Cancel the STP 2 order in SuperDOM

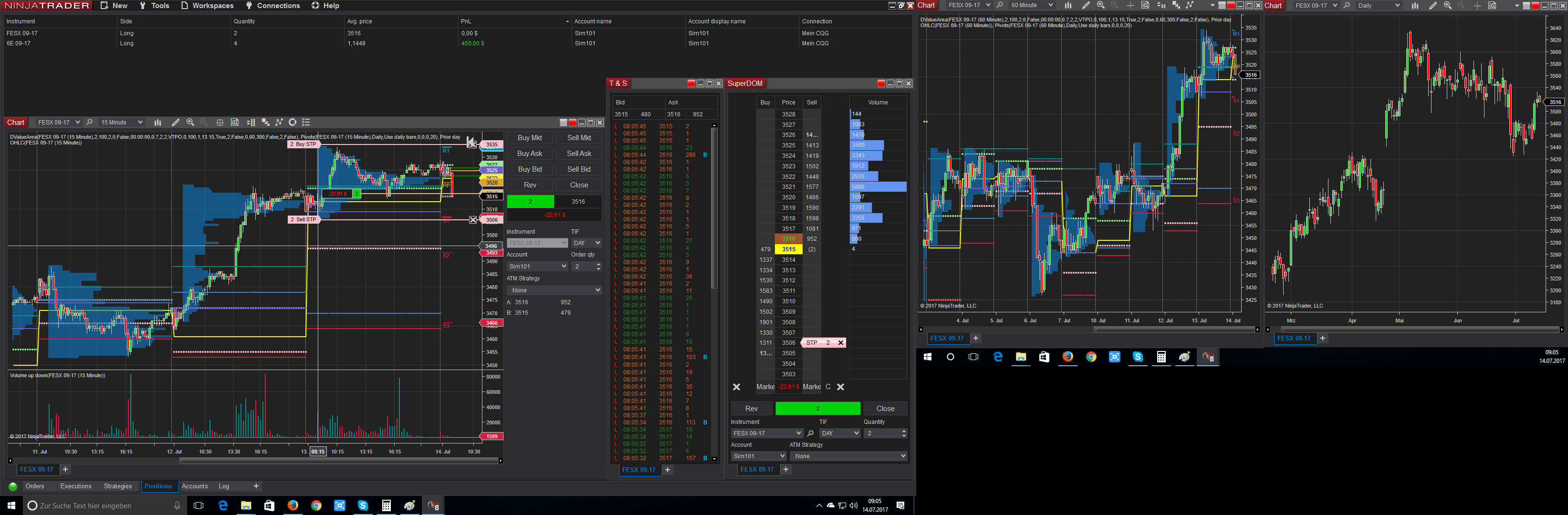(841, 343)
